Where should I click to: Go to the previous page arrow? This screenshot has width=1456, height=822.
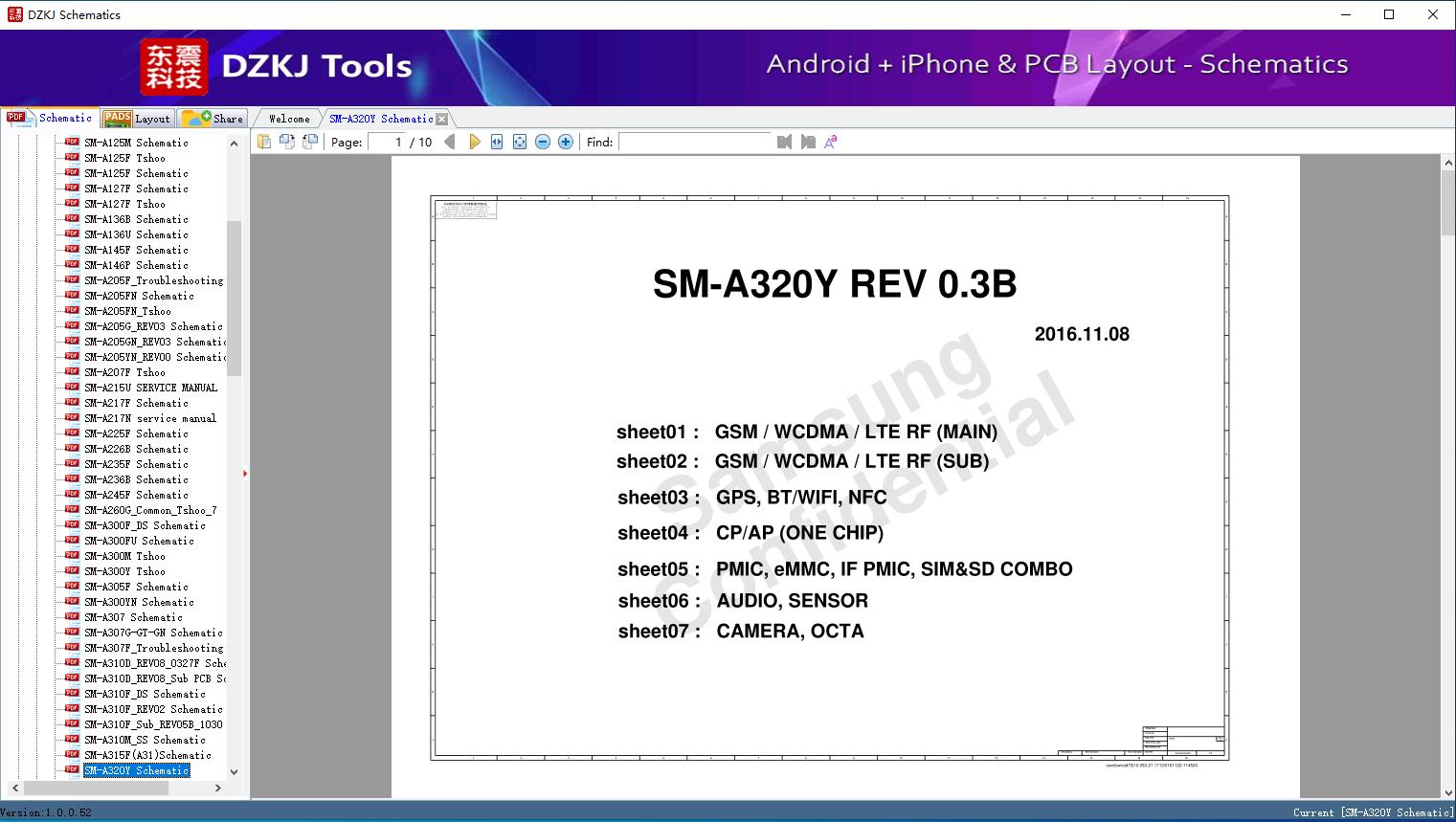pos(450,142)
